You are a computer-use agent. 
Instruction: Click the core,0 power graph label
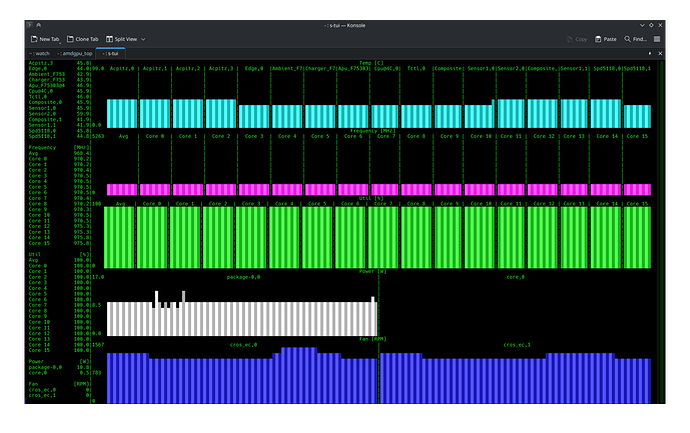[x=515, y=277]
